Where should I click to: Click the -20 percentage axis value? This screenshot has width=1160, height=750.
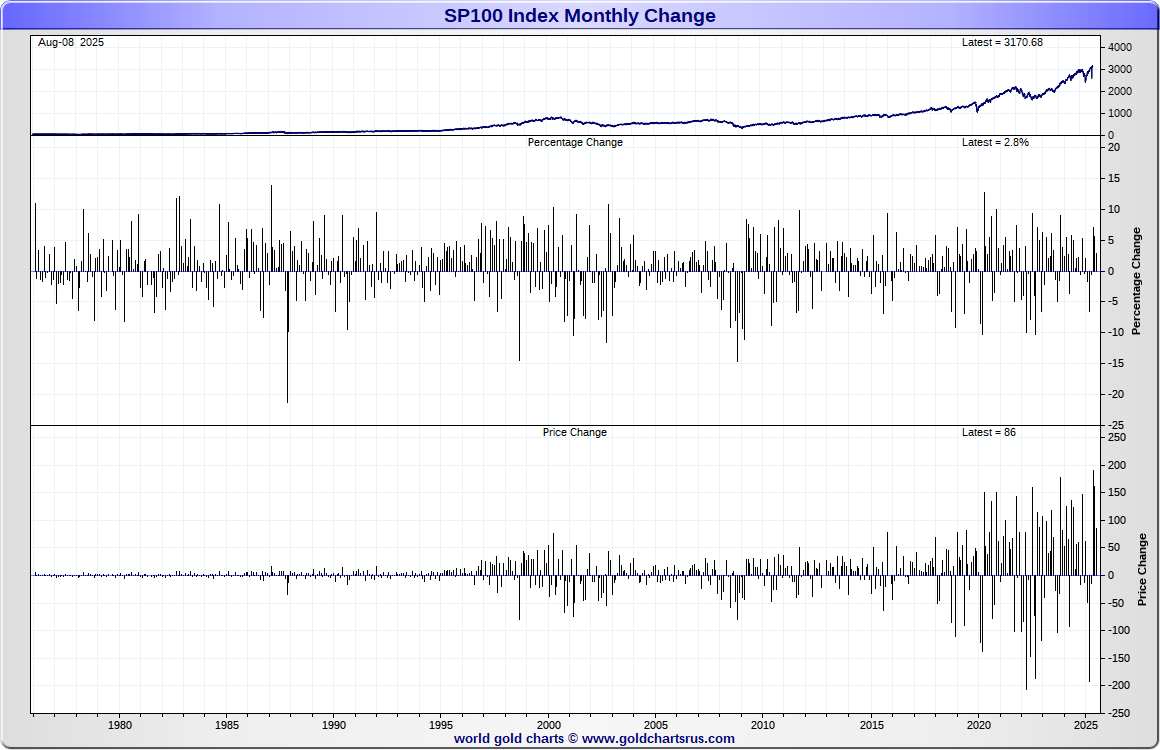(x=1116, y=395)
